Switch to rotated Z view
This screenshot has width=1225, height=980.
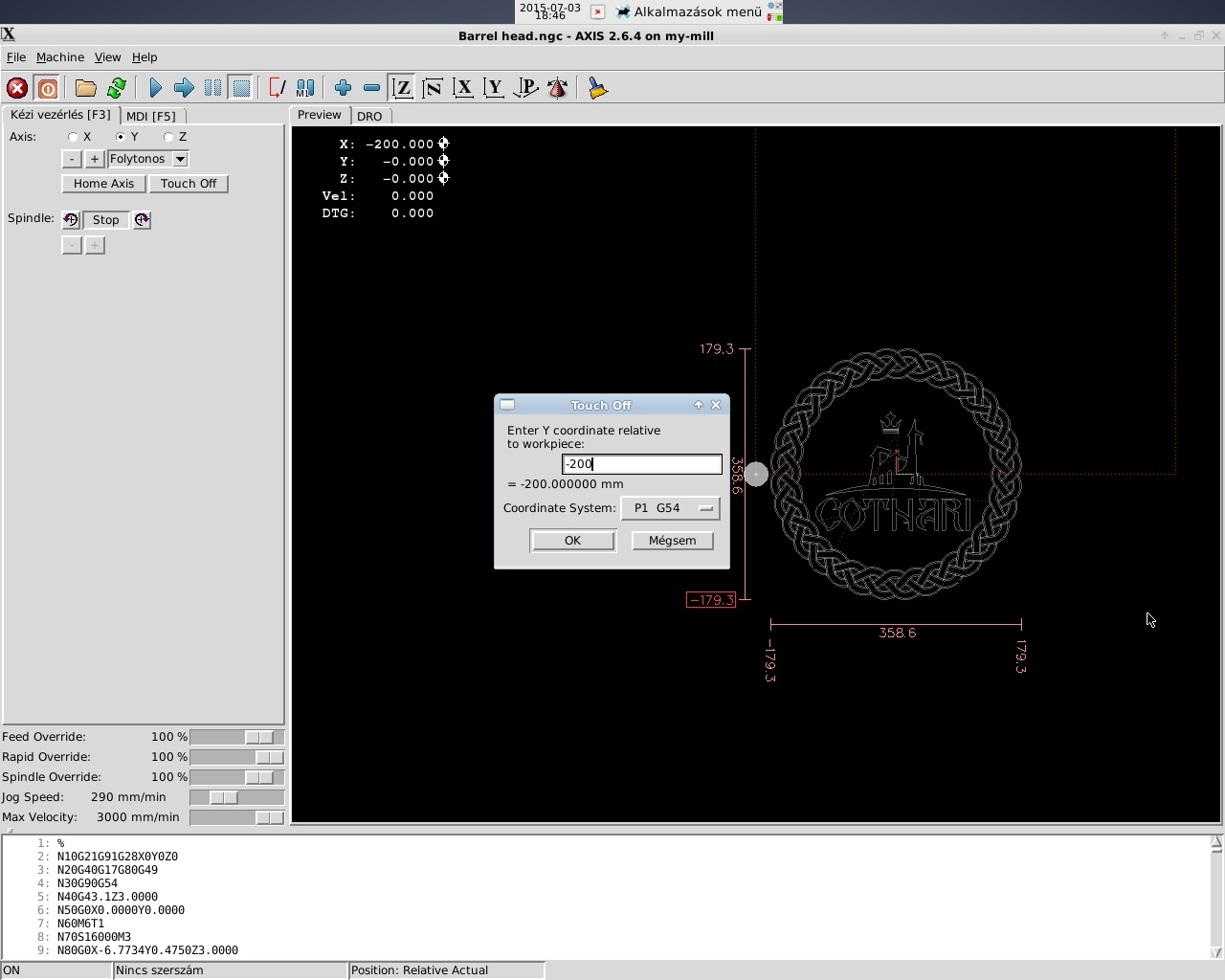[433, 88]
